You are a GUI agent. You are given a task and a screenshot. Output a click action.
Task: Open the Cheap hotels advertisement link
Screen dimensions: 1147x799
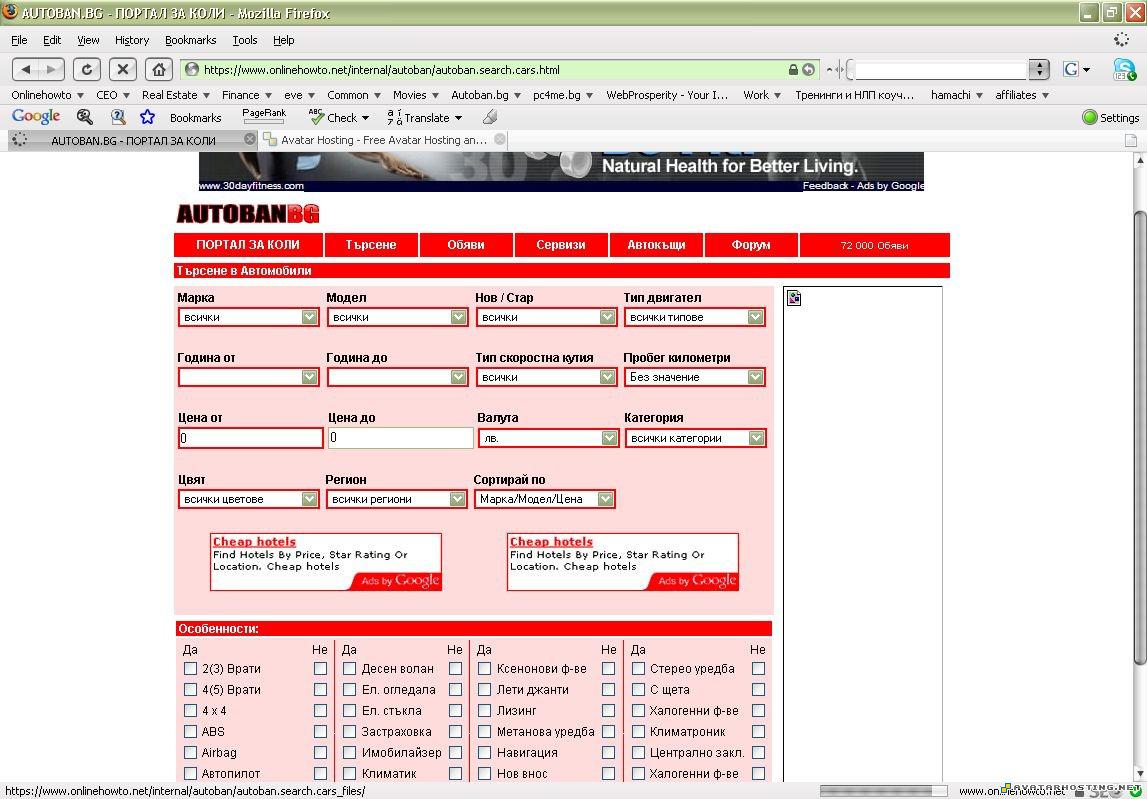pyautogui.click(x=253, y=541)
